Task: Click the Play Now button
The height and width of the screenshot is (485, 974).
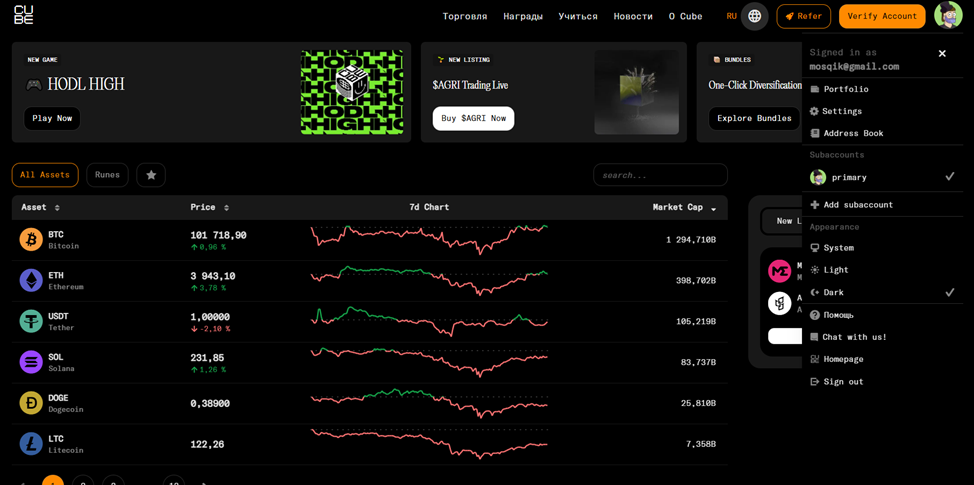Action: [52, 119]
